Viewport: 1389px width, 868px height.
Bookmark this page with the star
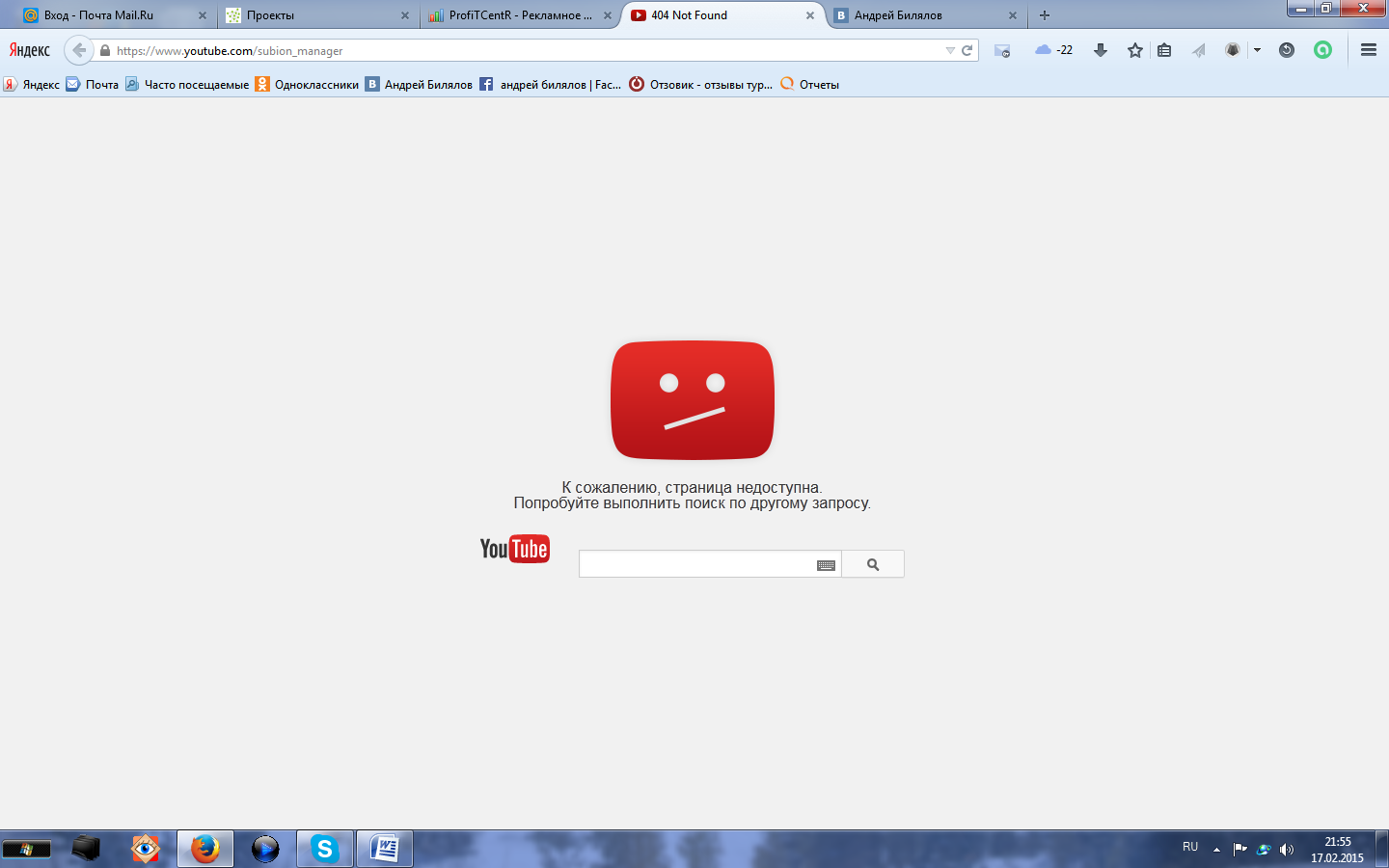click(1135, 50)
